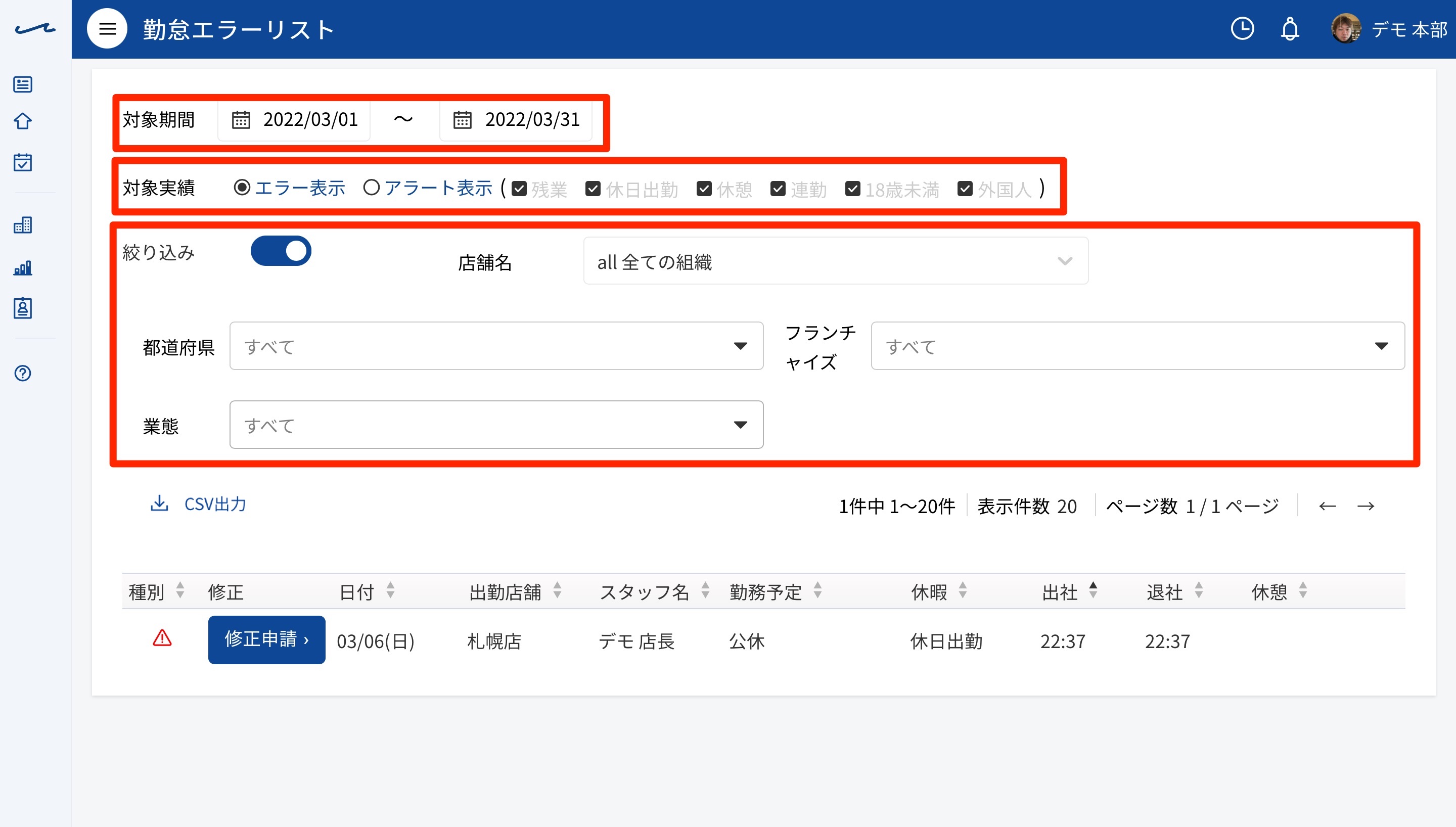Click 休日出勤 cell in table row
Screen dimensions: 1456x827
[x=946, y=641]
